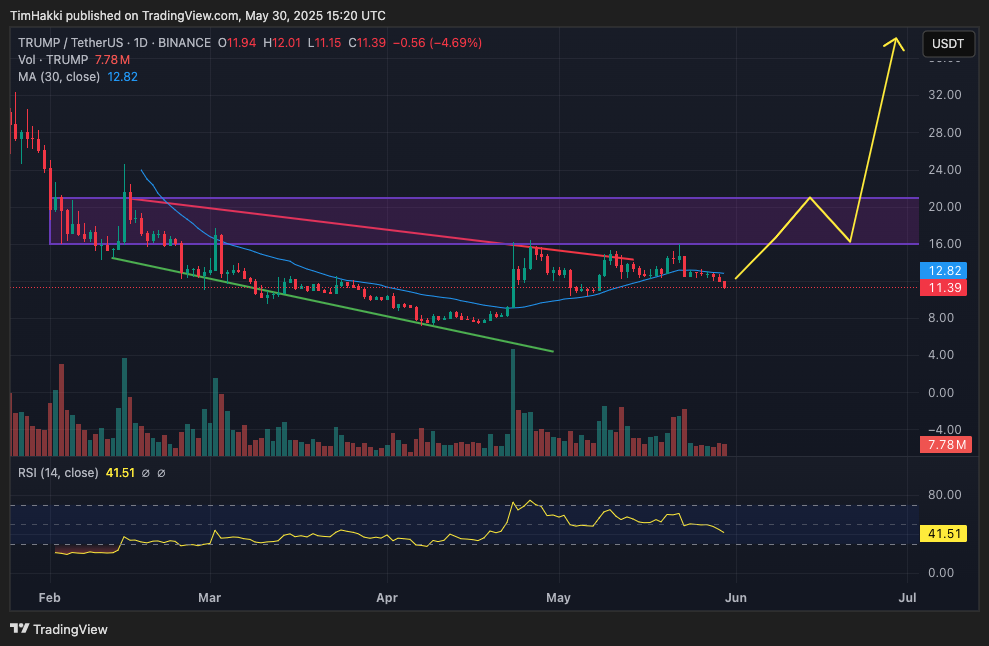Click the TRUMP / TetherUS symbol title
Screen dimensions: 989x646
click(x=71, y=43)
